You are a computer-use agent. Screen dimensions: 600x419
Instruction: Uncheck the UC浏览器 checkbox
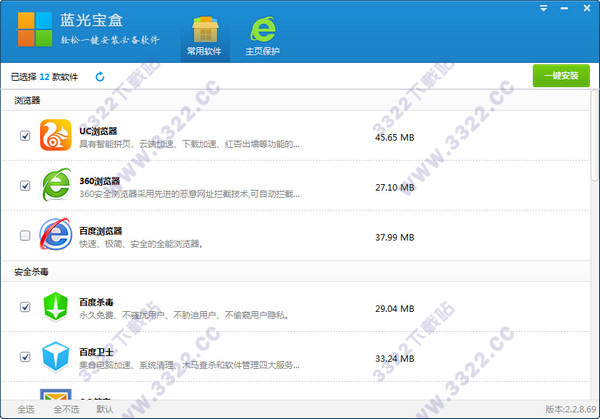25,135
